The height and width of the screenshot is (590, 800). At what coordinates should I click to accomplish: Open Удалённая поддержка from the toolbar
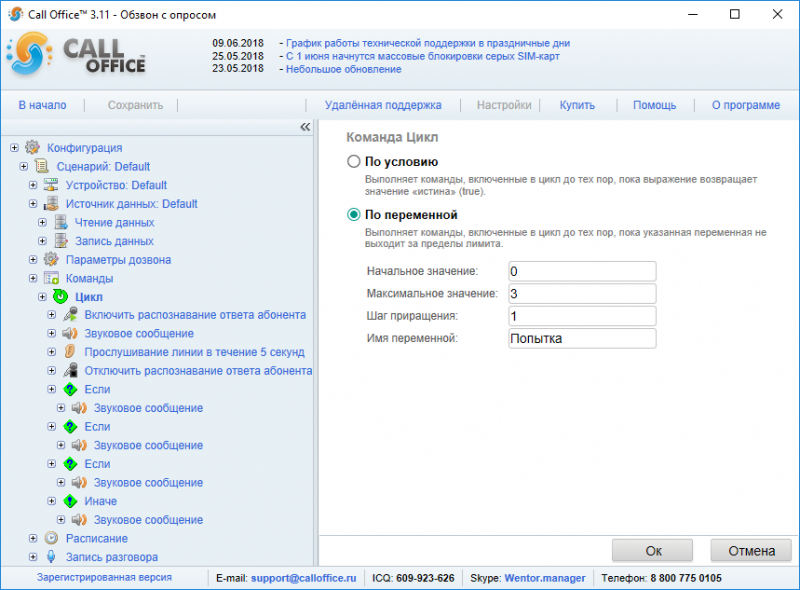pyautogui.click(x=383, y=105)
